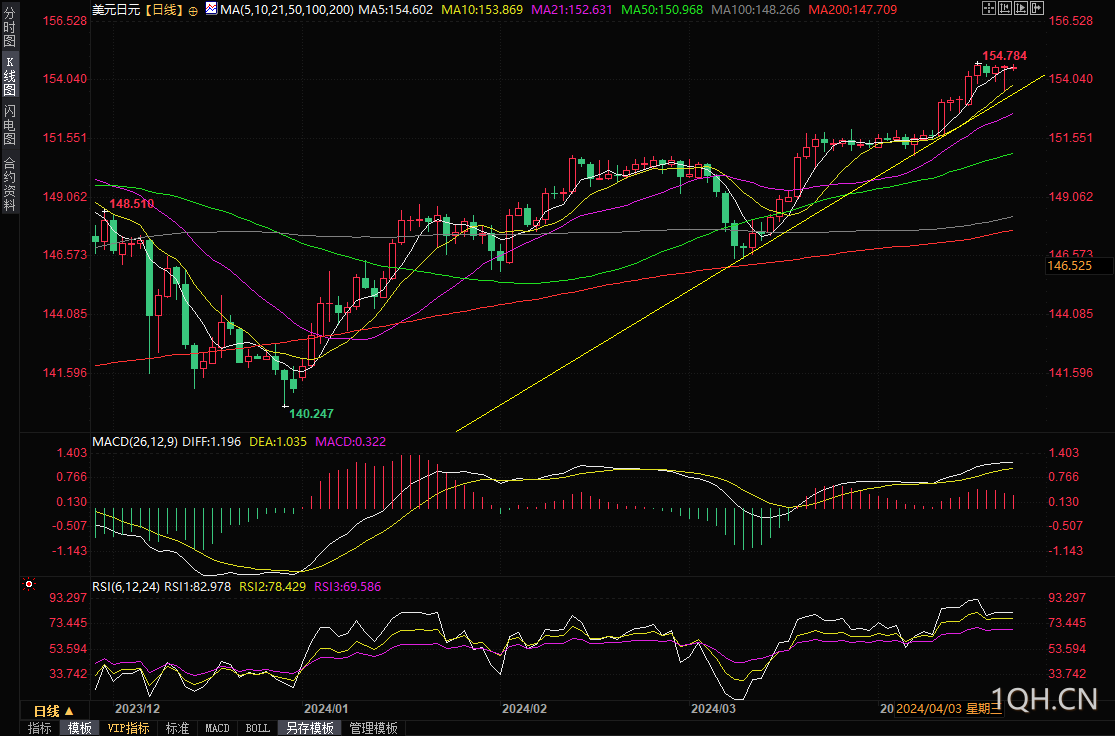Click the MA indicator chart icon
Viewport: 1115px width, 736px height.
pos(212,9)
